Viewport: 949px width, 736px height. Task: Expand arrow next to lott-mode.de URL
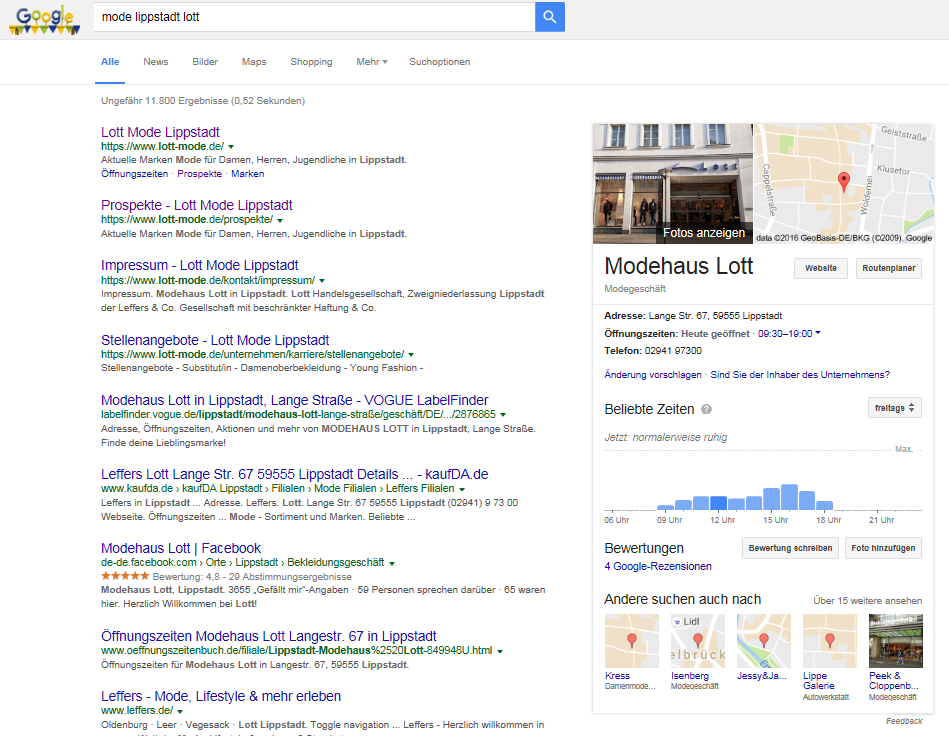tap(231, 147)
